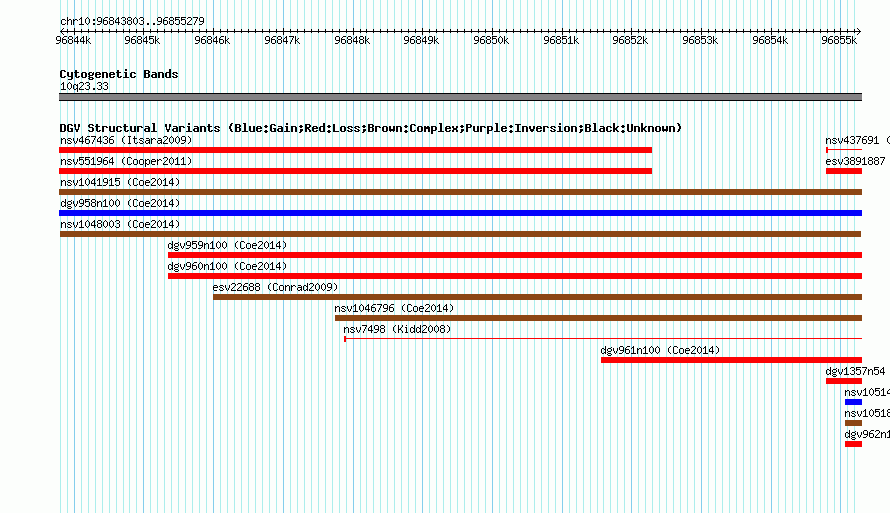This screenshot has height=513, width=890.
Task: Click the 96855k ruler tick label
Action: (839, 40)
